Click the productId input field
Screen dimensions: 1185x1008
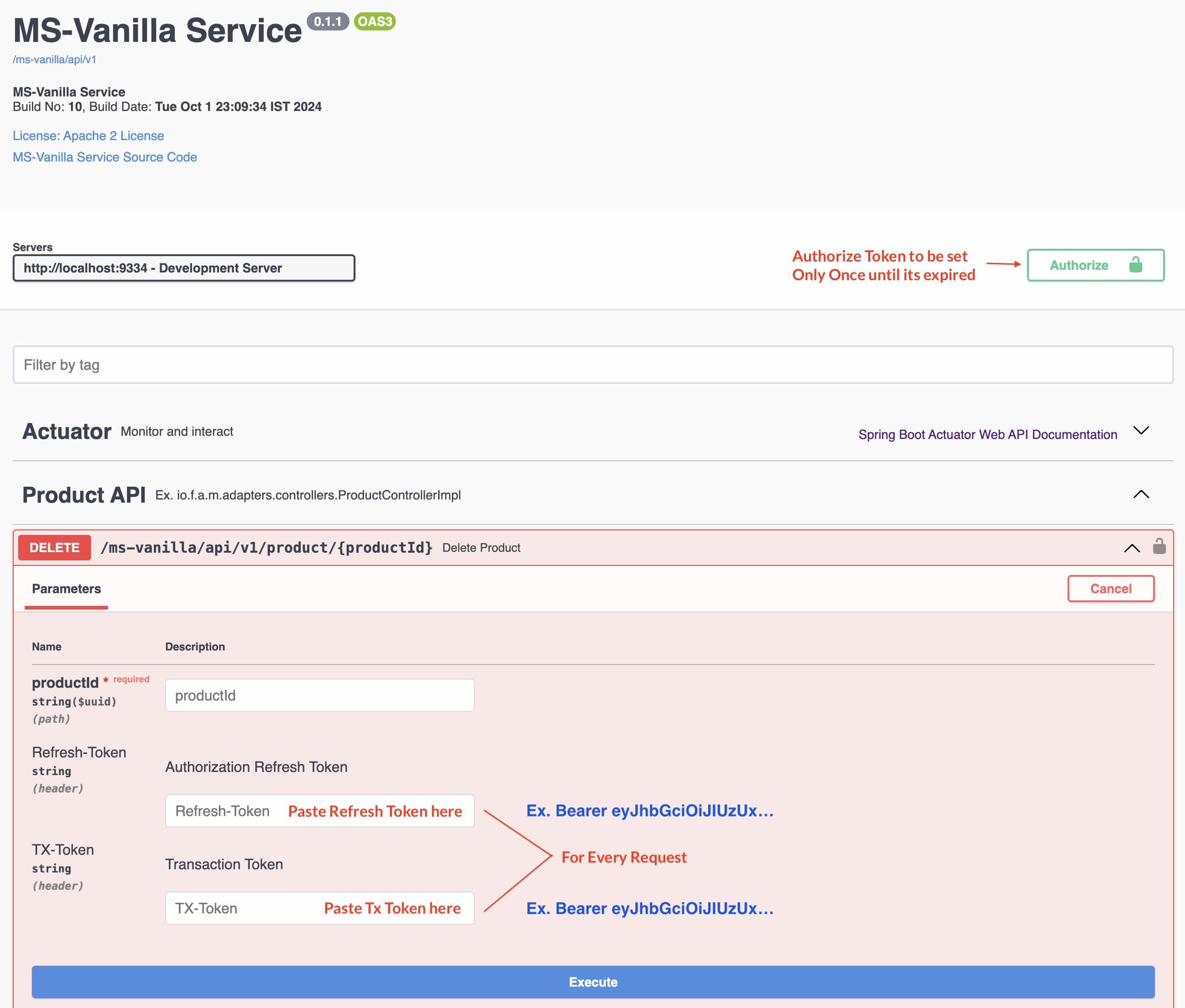click(x=319, y=695)
